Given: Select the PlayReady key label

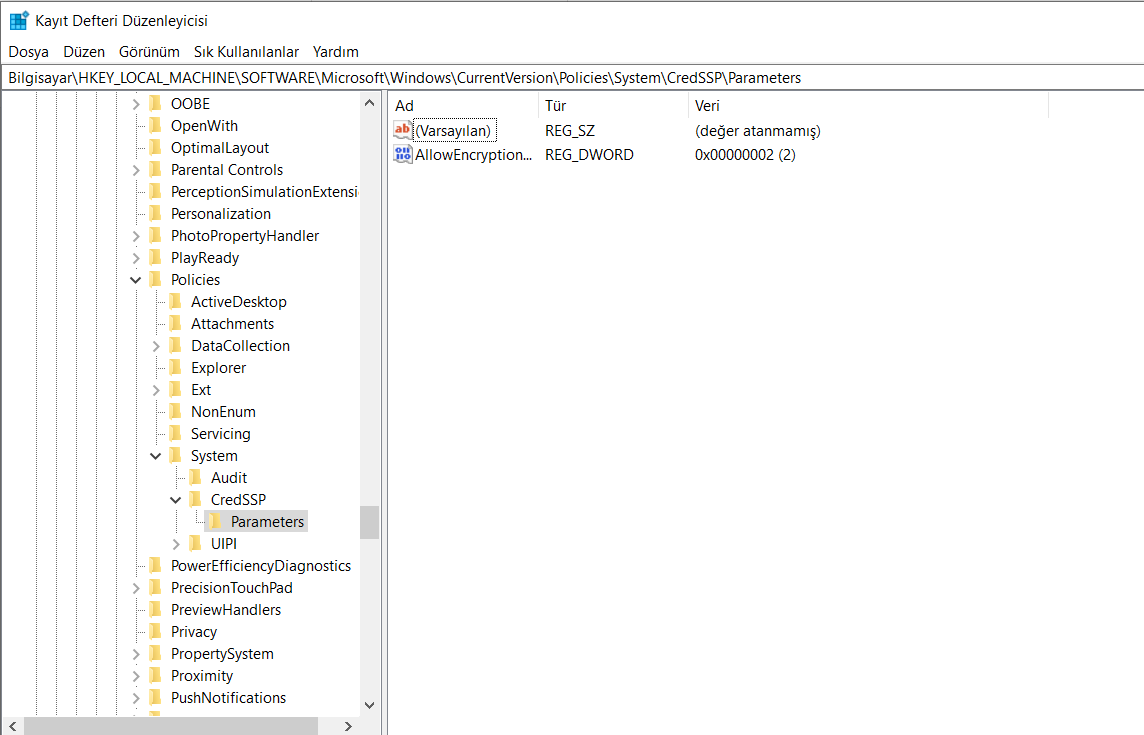Looking at the screenshot, I should (204, 258).
